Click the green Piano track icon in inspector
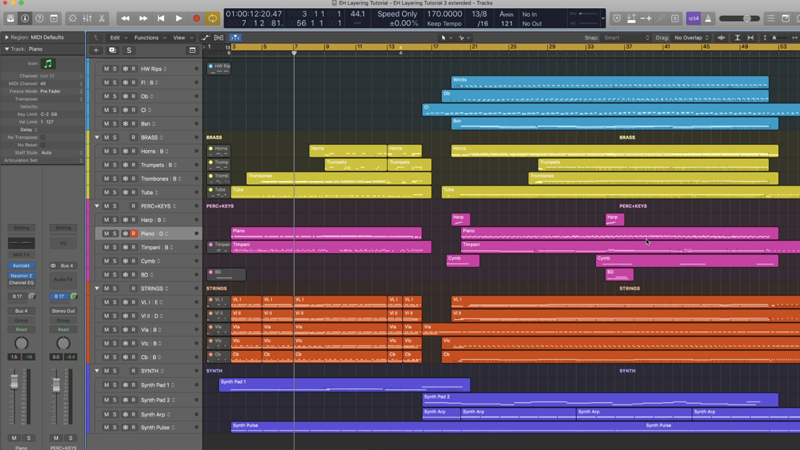Image resolution: width=800 pixels, height=450 pixels. 48,64
